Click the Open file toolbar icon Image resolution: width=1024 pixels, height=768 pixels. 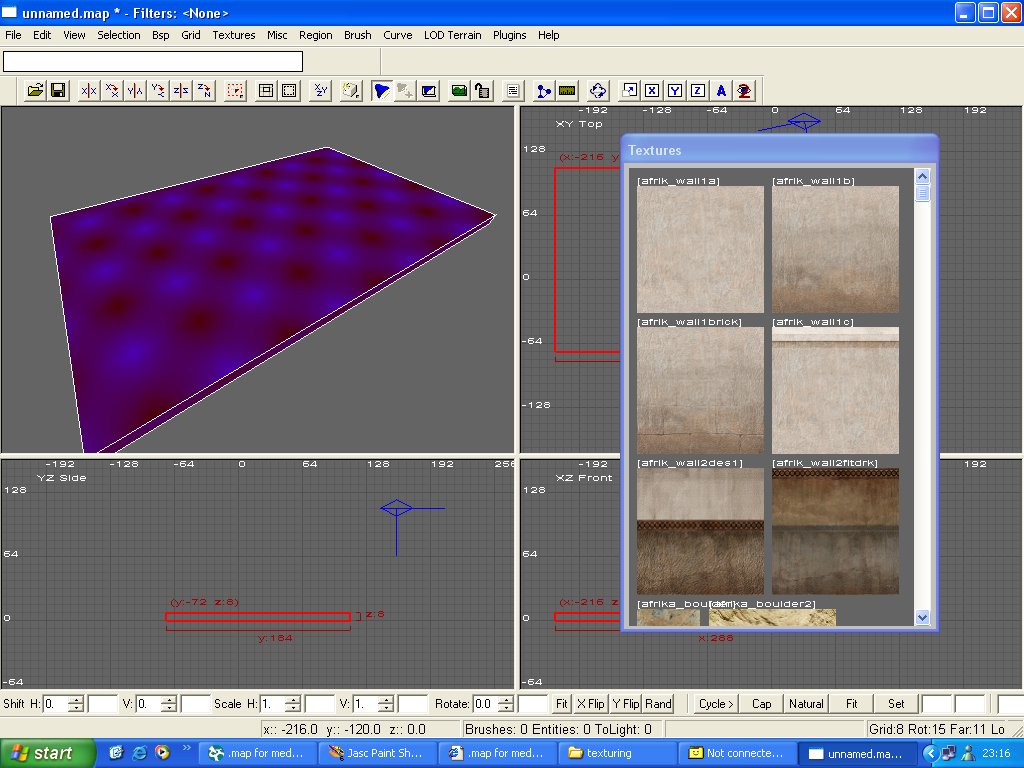35,91
